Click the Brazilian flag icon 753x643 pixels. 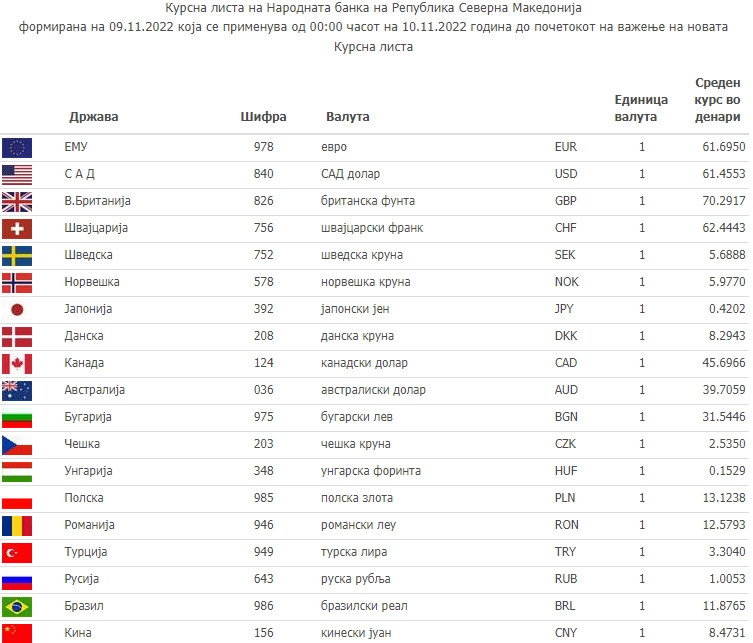pos(17,607)
